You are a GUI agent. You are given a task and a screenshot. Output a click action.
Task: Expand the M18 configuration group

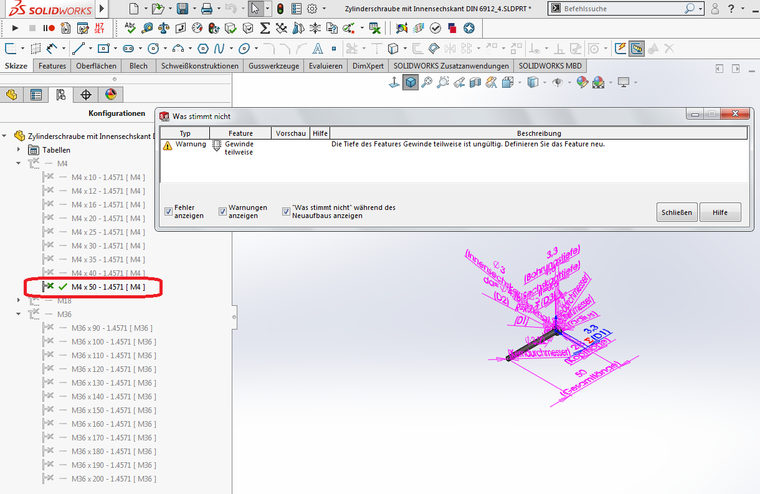tap(18, 301)
